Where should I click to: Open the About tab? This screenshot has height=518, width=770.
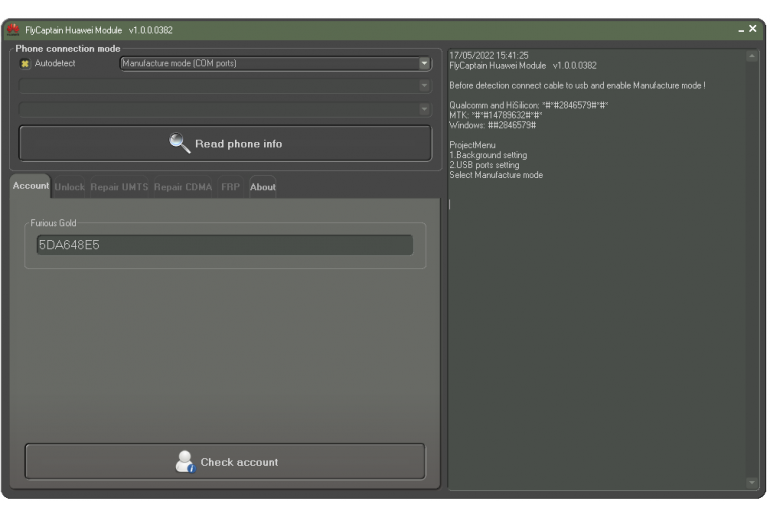click(263, 187)
